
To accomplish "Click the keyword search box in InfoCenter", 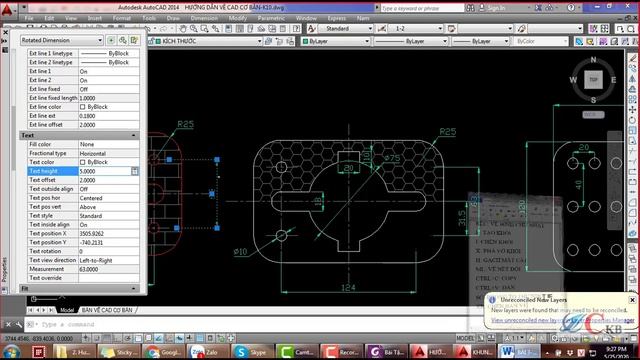I will coord(422,8).
